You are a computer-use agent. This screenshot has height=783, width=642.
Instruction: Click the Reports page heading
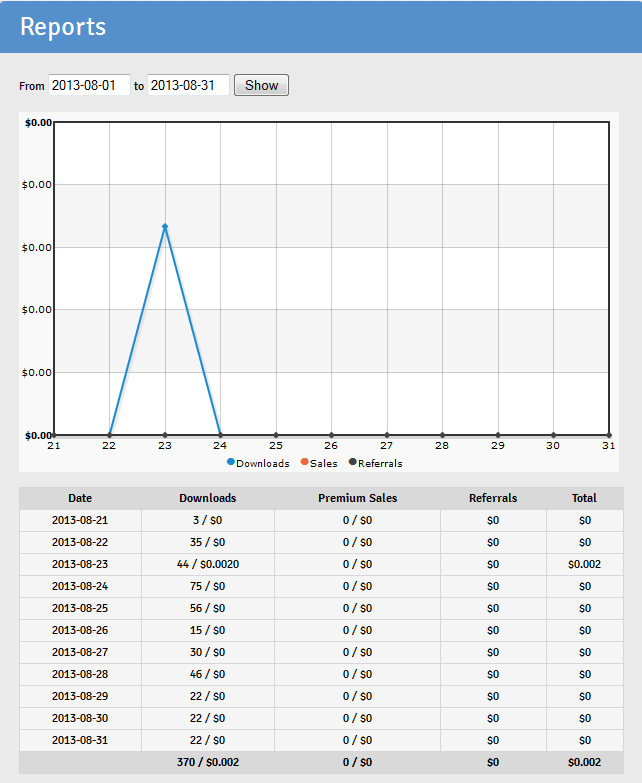point(63,27)
